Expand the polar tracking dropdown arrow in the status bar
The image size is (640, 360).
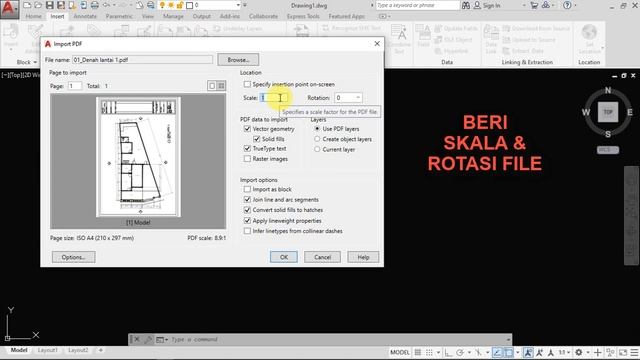click(469, 352)
